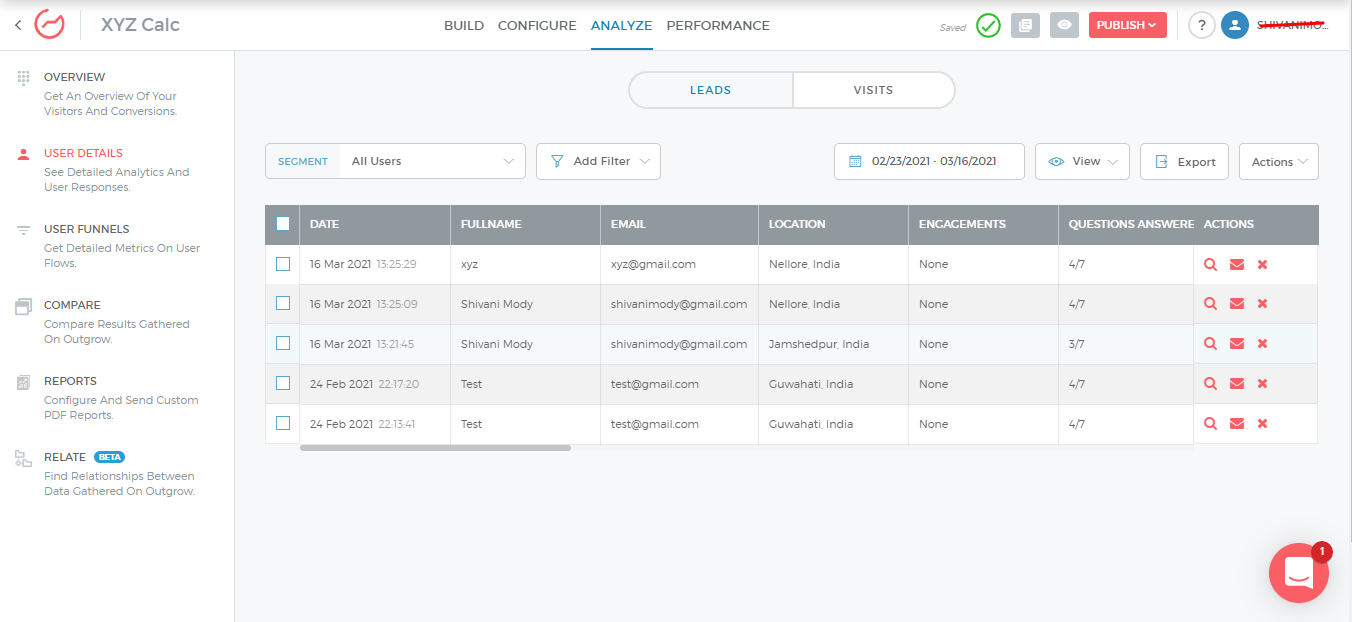
Task: Delete the 13:25:09 Shivani Mody lead
Action: [x=1262, y=304]
